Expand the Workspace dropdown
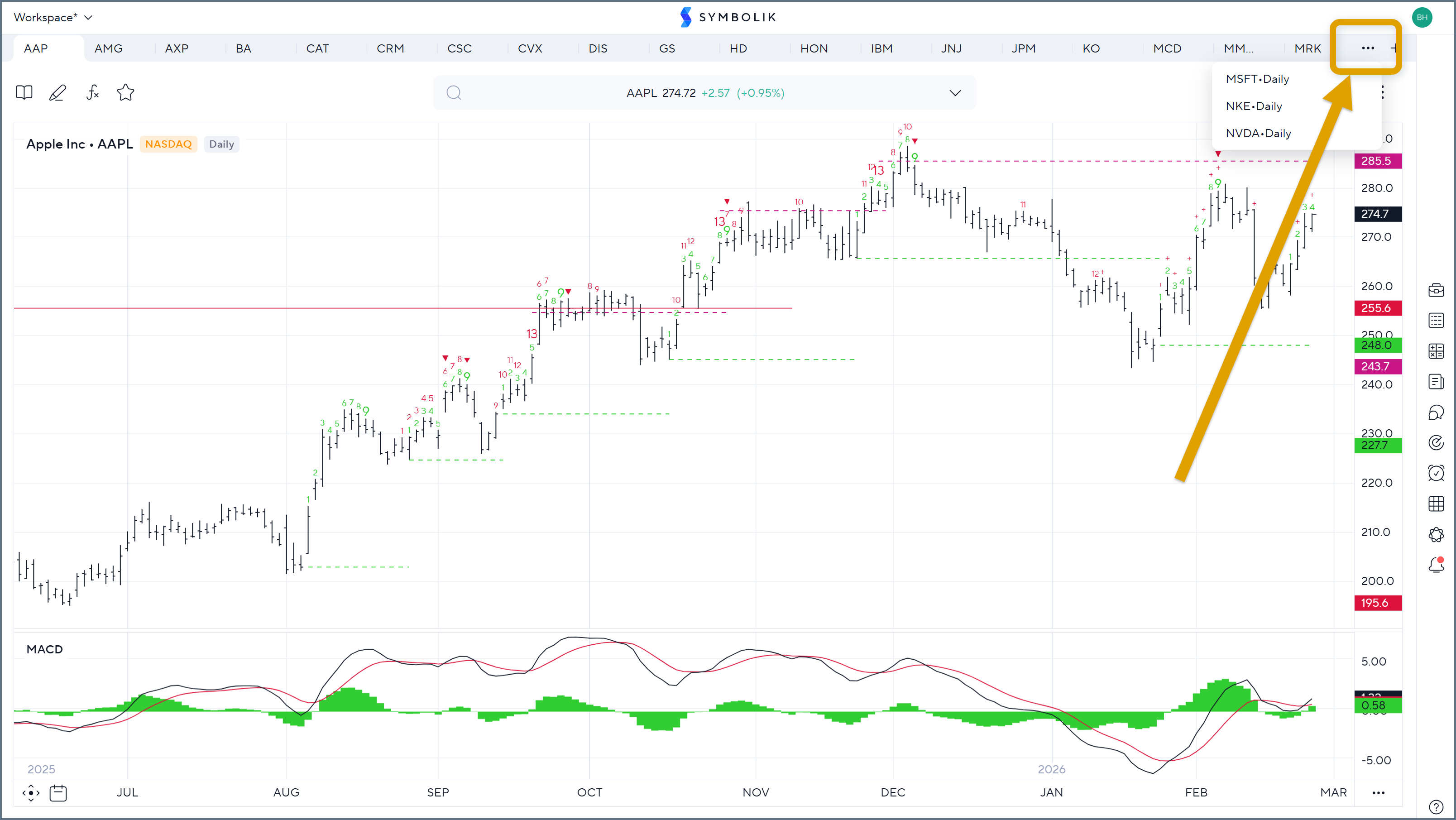The width and height of the screenshot is (1456, 820). click(53, 18)
